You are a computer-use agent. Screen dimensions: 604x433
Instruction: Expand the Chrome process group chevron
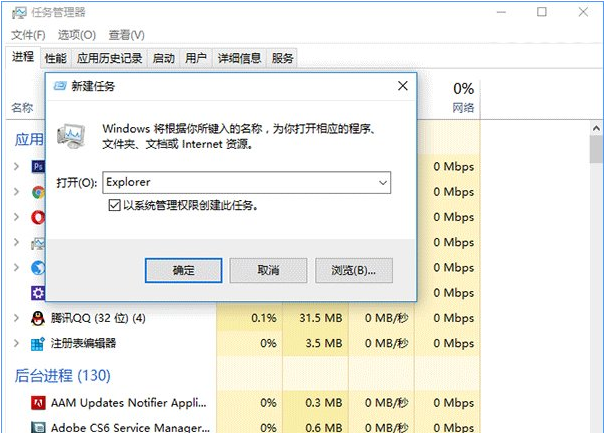tap(16, 191)
